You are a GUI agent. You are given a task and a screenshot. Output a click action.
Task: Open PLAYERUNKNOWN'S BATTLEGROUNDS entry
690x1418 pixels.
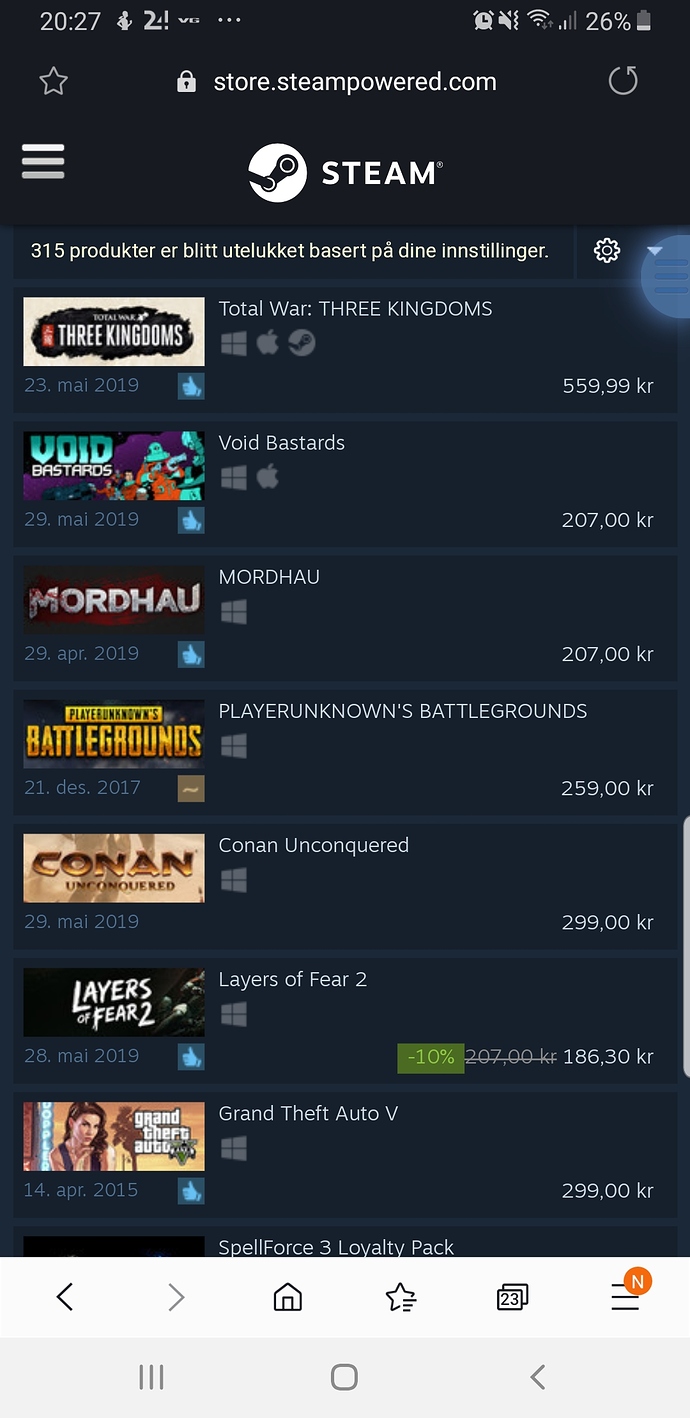click(345, 748)
